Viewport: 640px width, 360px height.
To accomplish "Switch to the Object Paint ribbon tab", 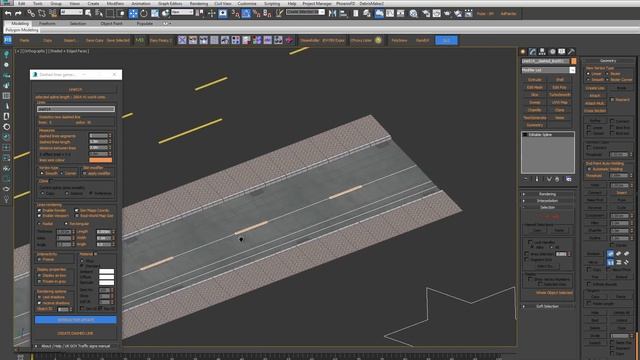I will [111, 23].
